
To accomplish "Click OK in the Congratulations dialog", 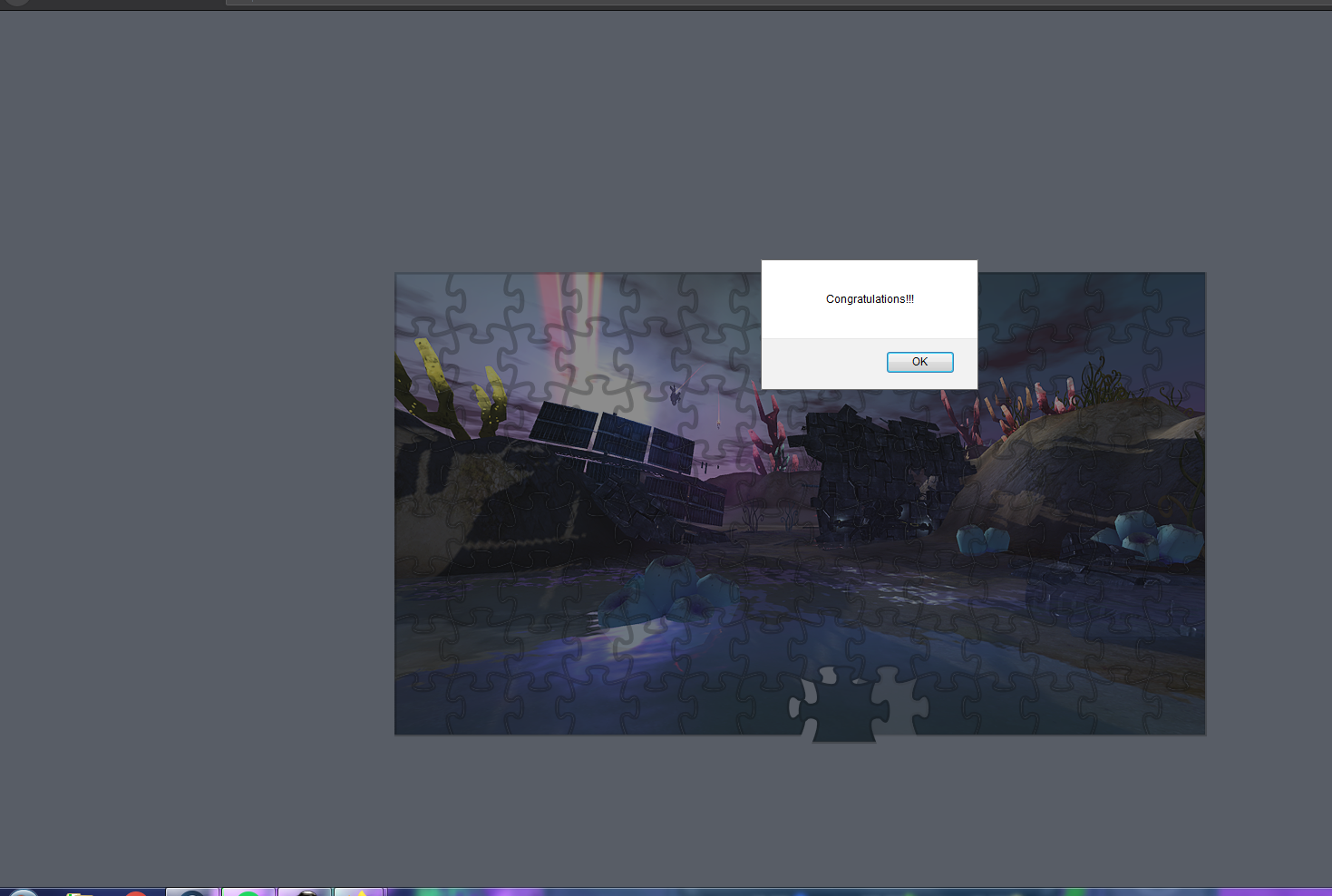I will click(x=919, y=362).
